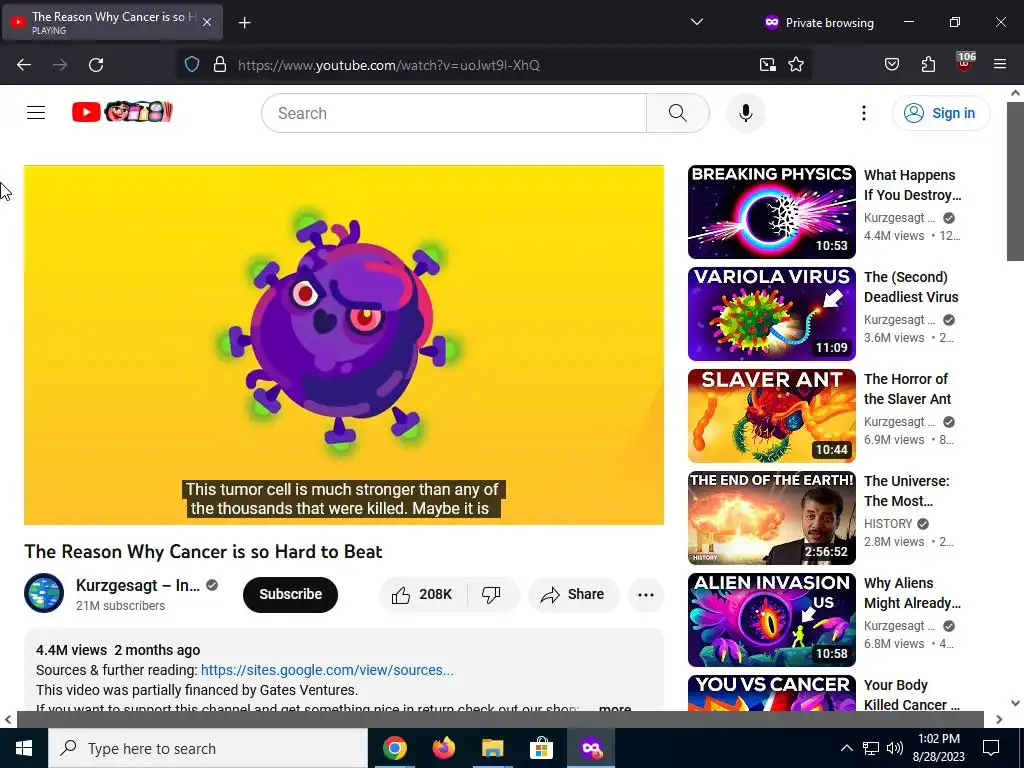
Task: Click the Kurzgesagt channel avatar
Action: tap(44, 593)
